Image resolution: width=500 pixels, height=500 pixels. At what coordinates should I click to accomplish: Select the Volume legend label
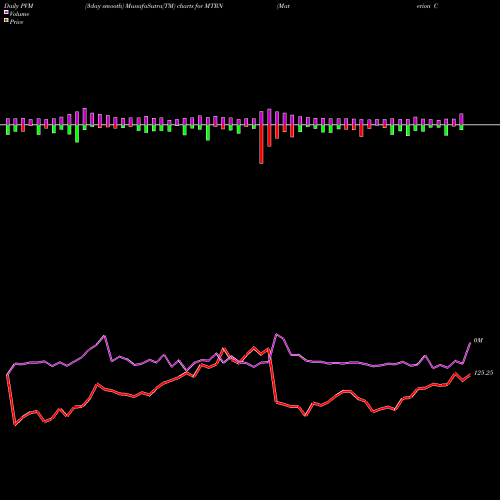pyautogui.click(x=19, y=14)
